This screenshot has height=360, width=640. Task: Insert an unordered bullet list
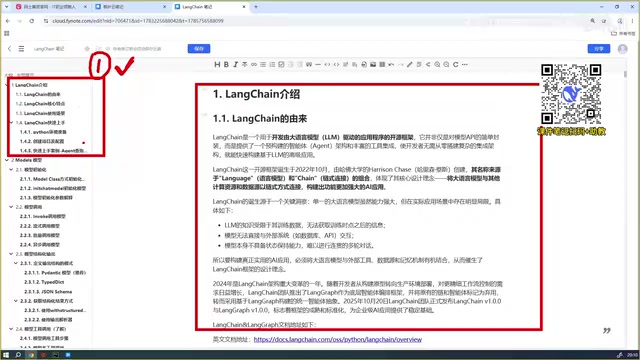tap(263, 64)
